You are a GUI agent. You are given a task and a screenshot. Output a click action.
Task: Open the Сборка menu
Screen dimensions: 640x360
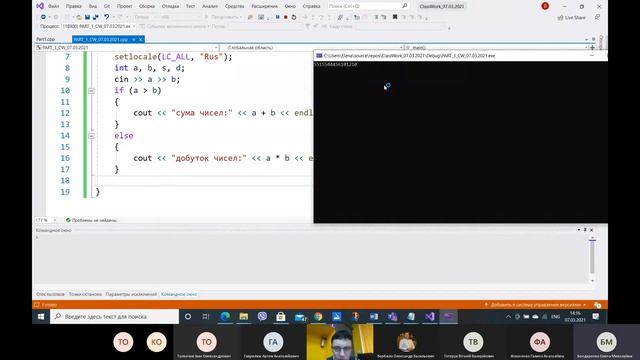coord(147,6)
